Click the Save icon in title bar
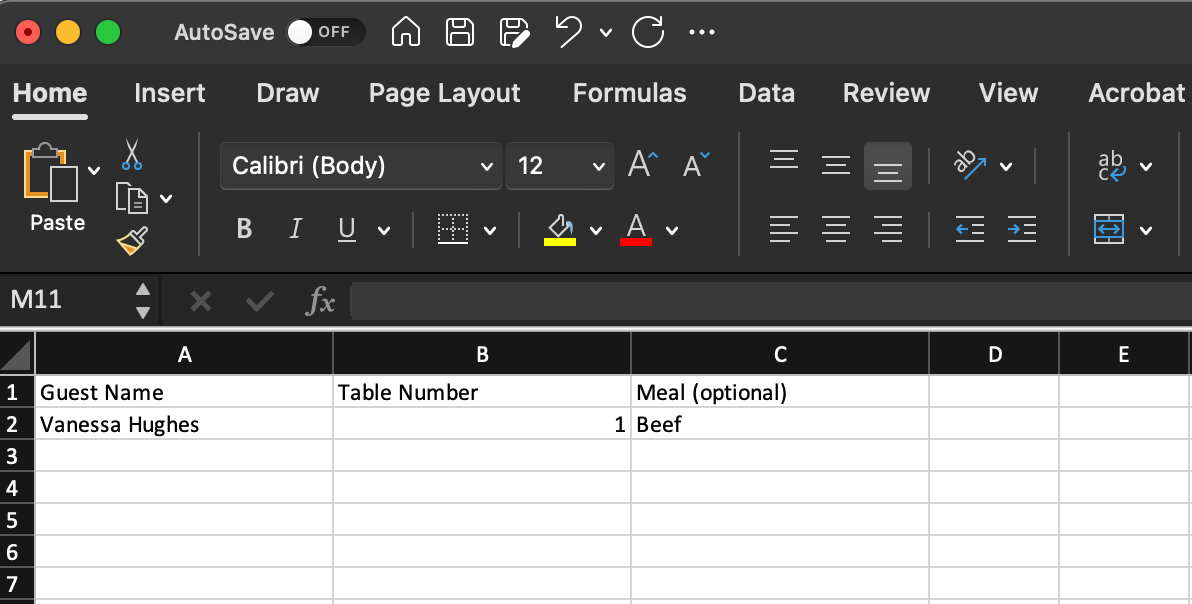This screenshot has height=604, width=1192. point(459,32)
